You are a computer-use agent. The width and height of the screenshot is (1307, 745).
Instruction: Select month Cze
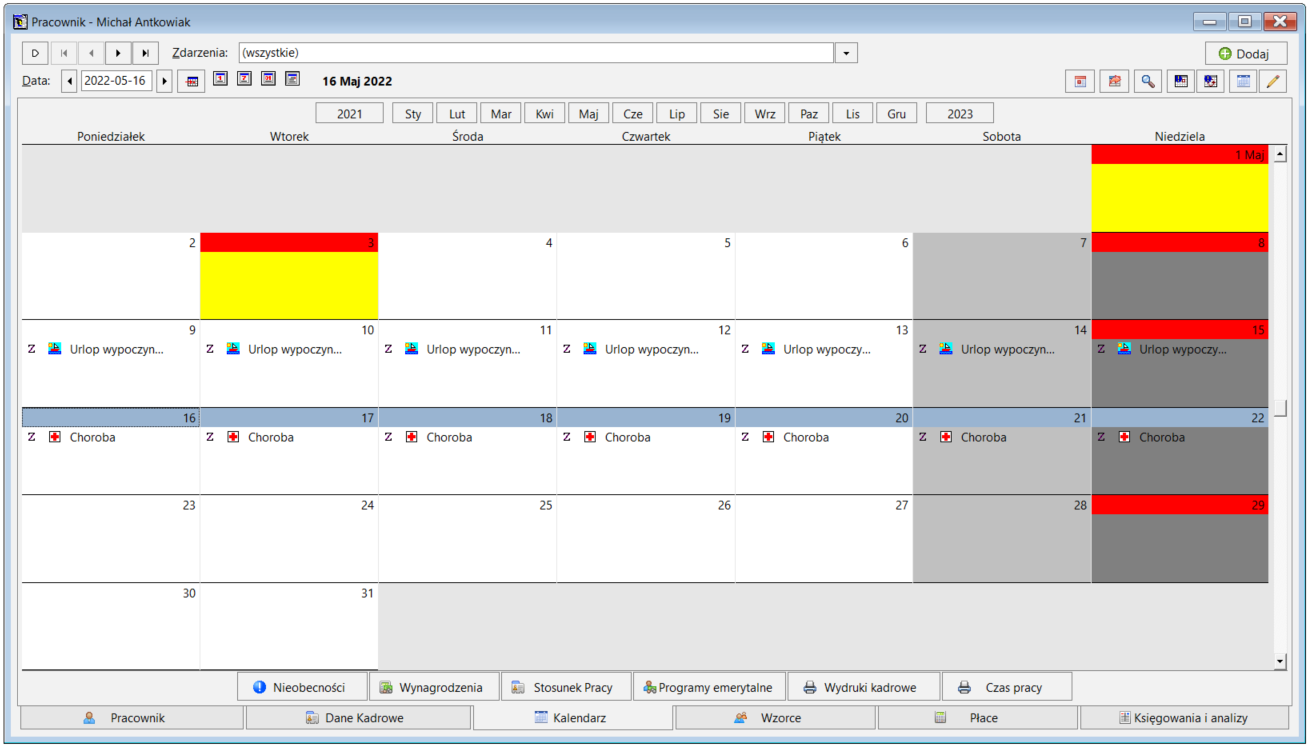[633, 114]
